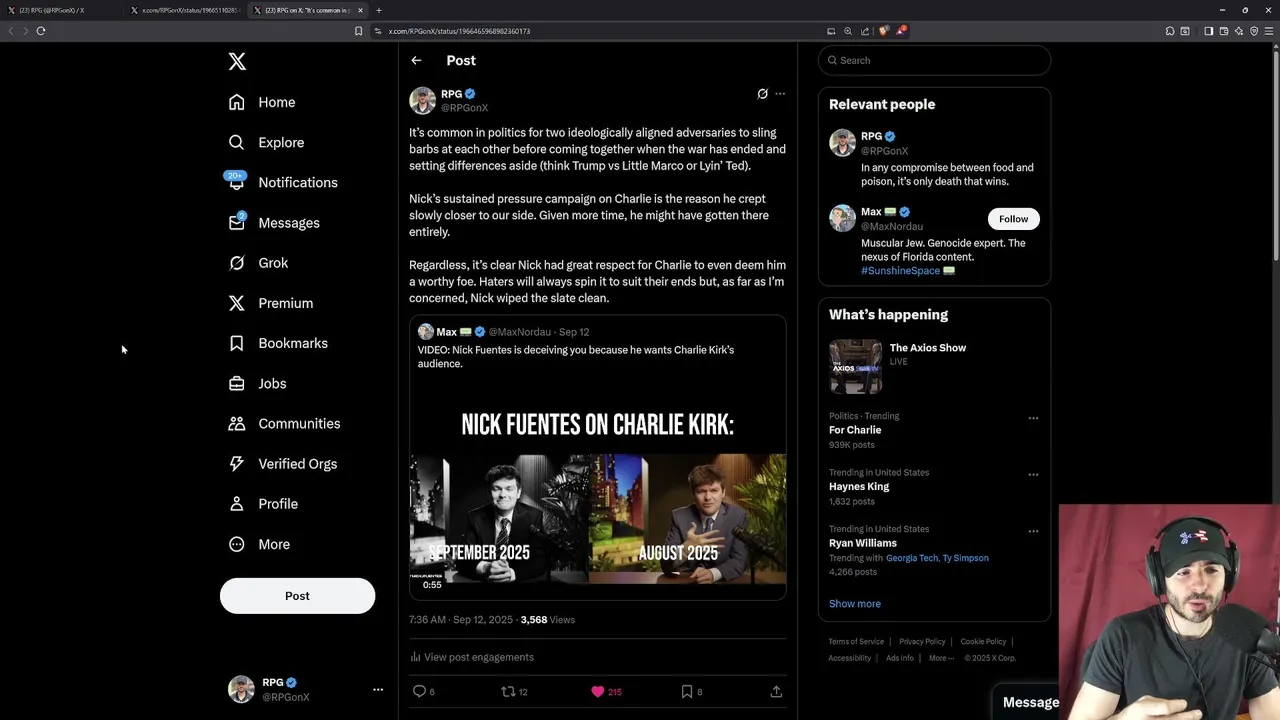Open account menu dots beside RPG account
Viewport: 1280px width, 720px height.
pos(378,690)
